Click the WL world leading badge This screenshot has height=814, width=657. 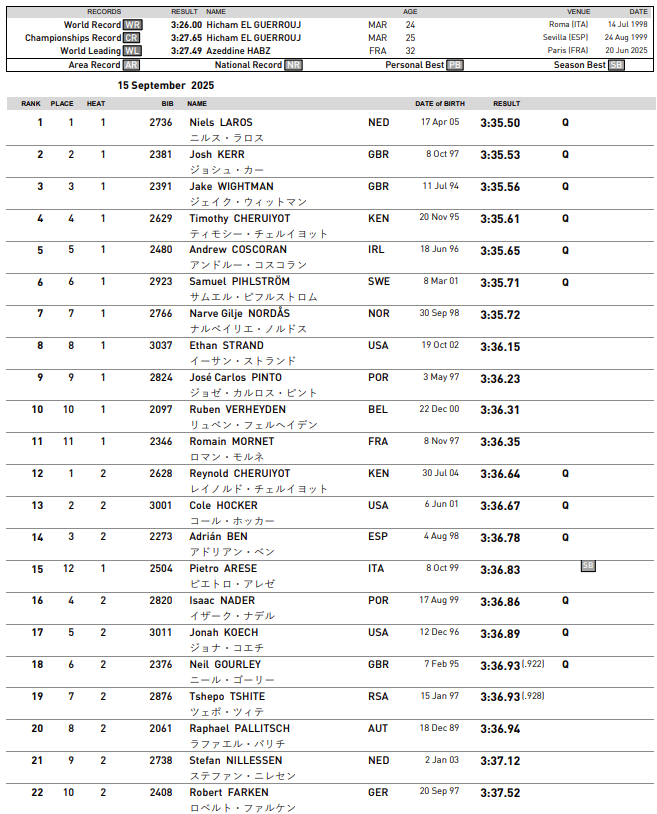[x=133, y=50]
